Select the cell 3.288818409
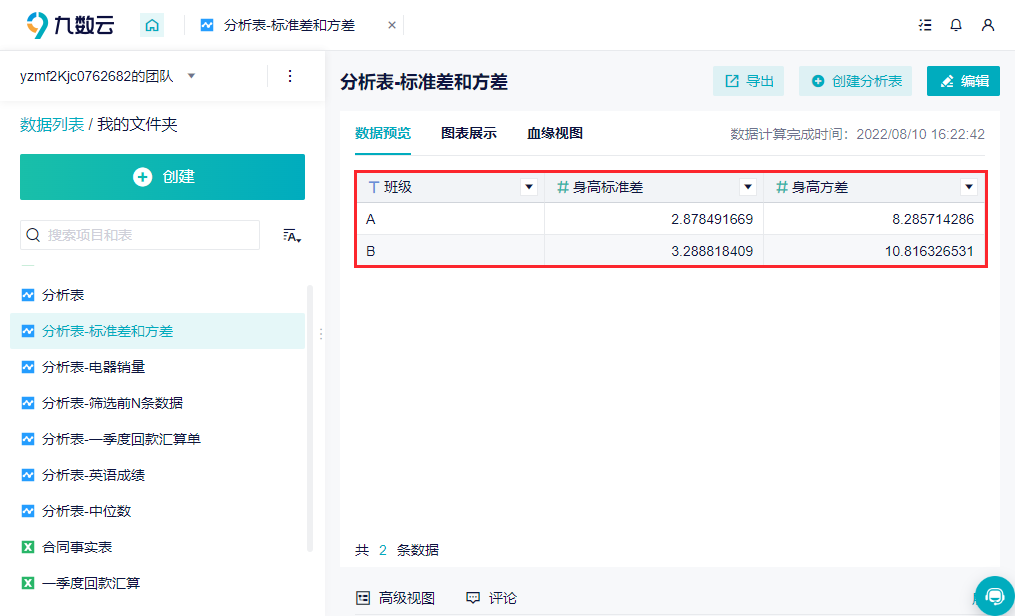This screenshot has width=1015, height=616. pos(654,250)
